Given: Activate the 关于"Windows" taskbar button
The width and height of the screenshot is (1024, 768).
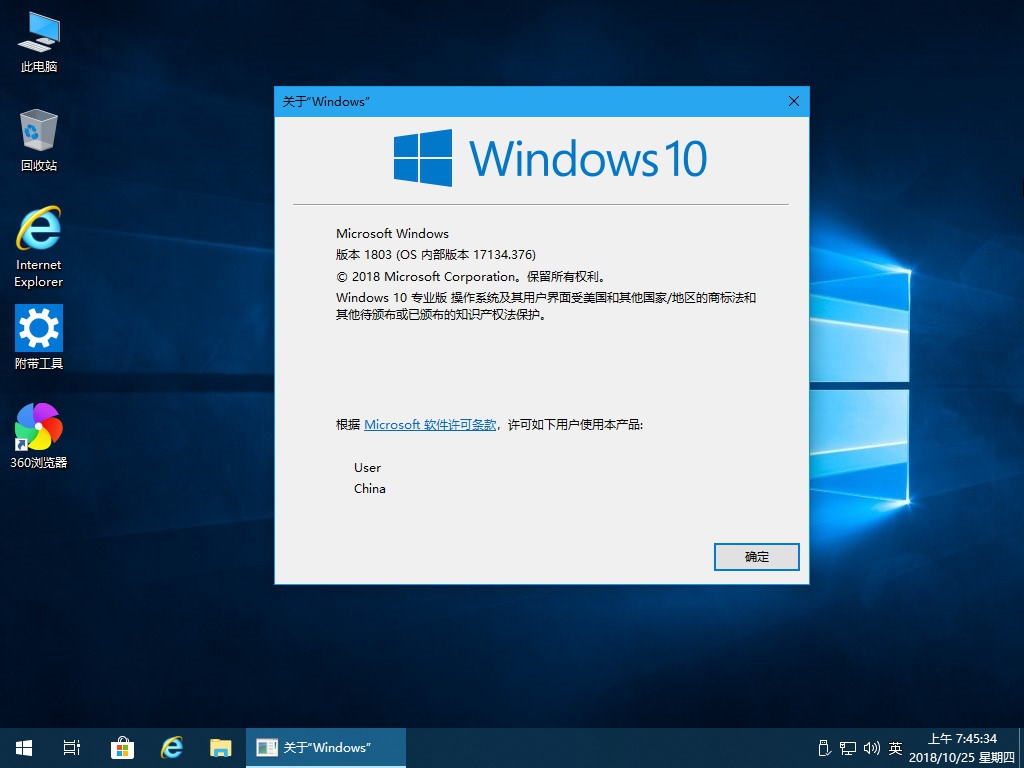Looking at the screenshot, I should pyautogui.click(x=326, y=748).
